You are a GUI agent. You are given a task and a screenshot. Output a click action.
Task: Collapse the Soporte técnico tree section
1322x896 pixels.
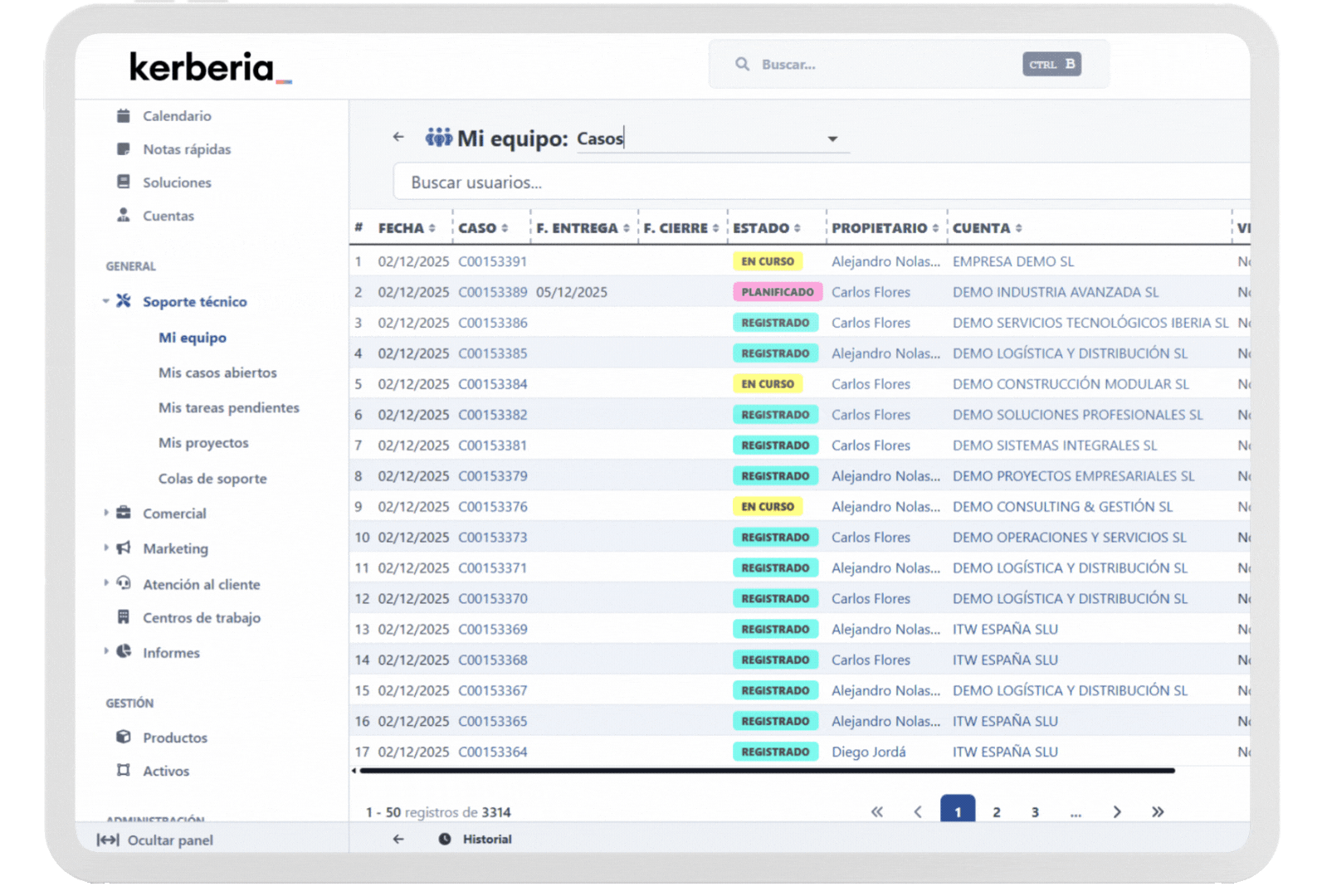(105, 301)
